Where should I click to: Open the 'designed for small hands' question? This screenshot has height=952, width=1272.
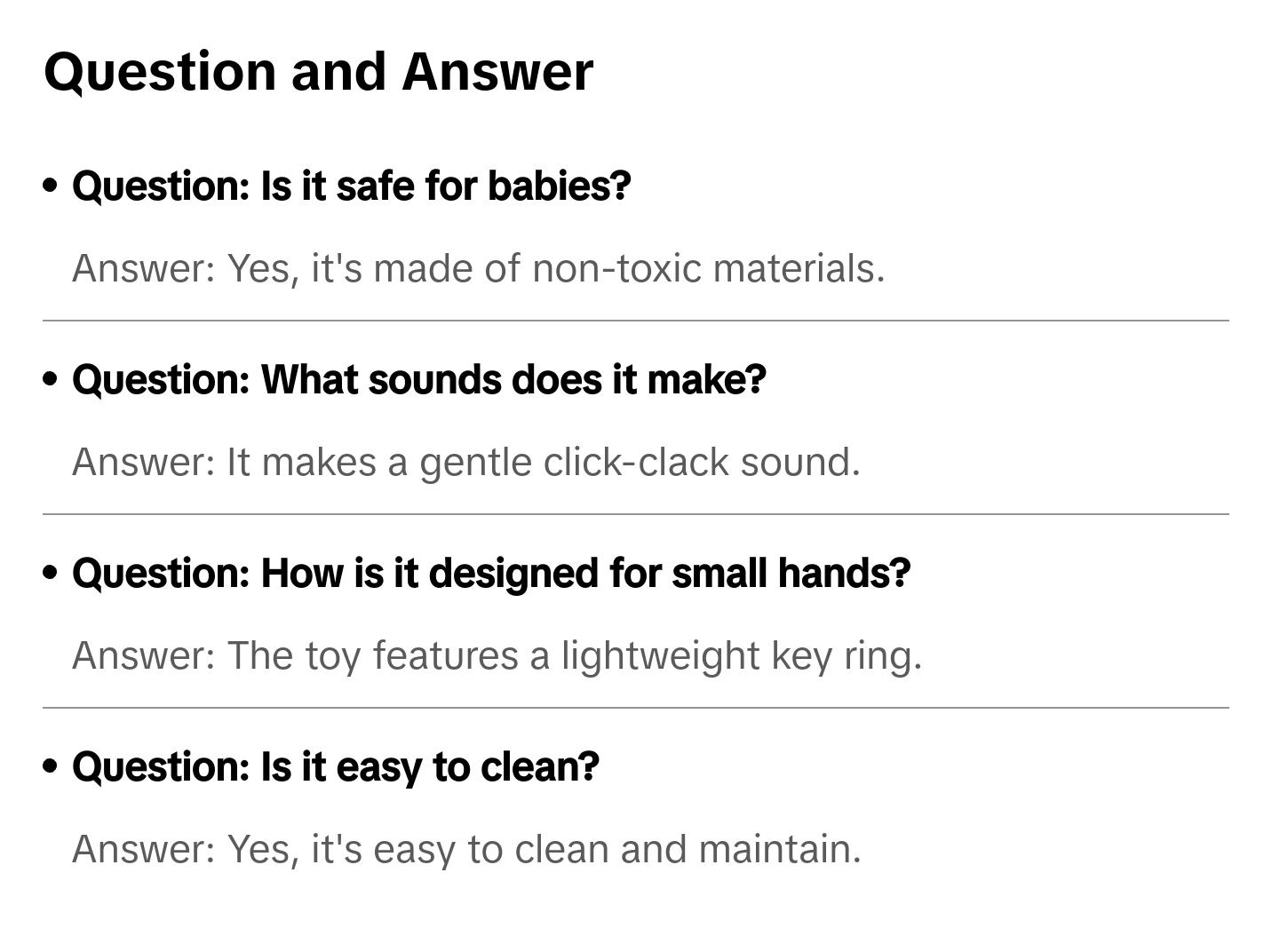click(491, 574)
